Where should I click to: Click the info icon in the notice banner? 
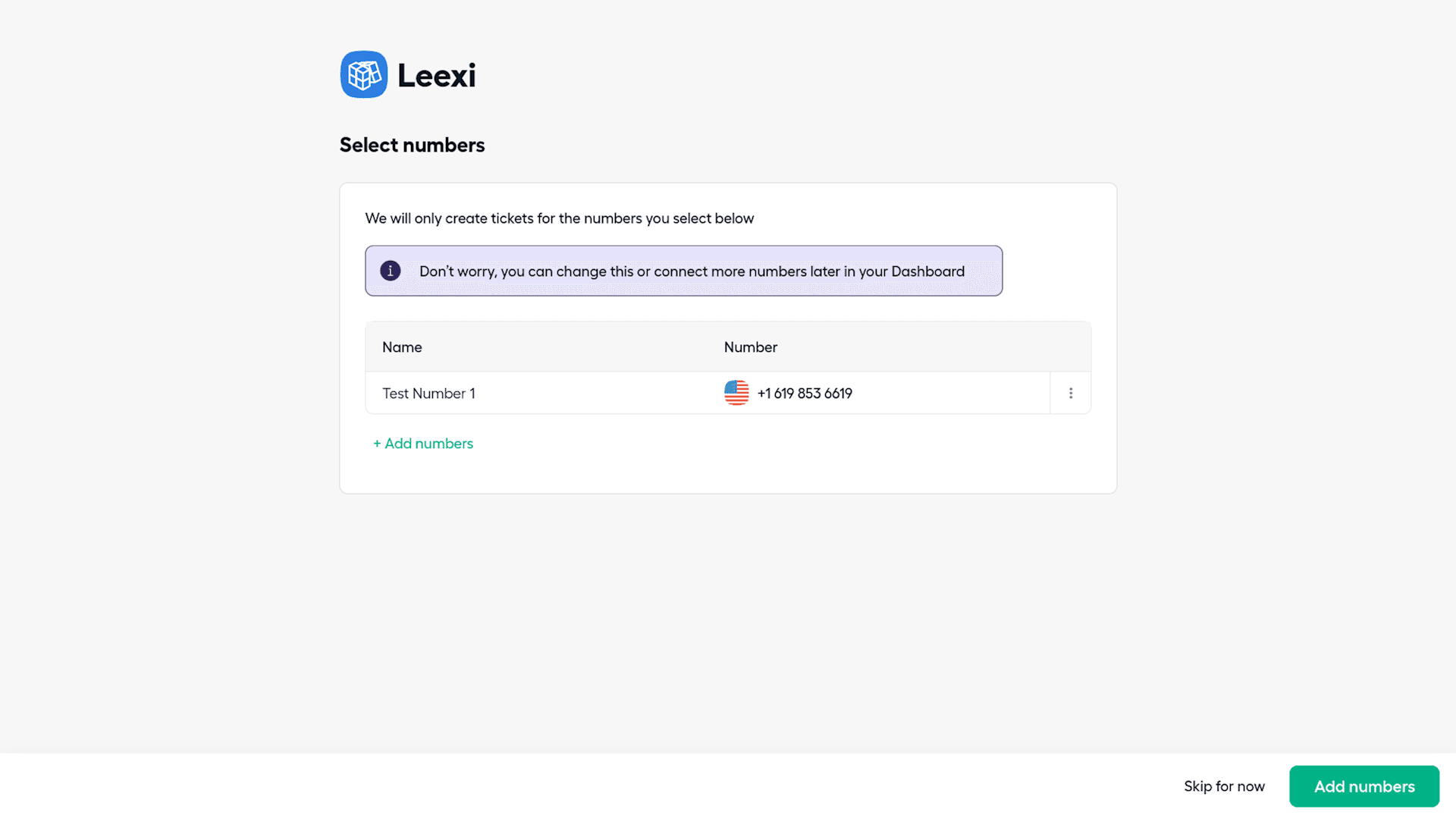coord(391,271)
